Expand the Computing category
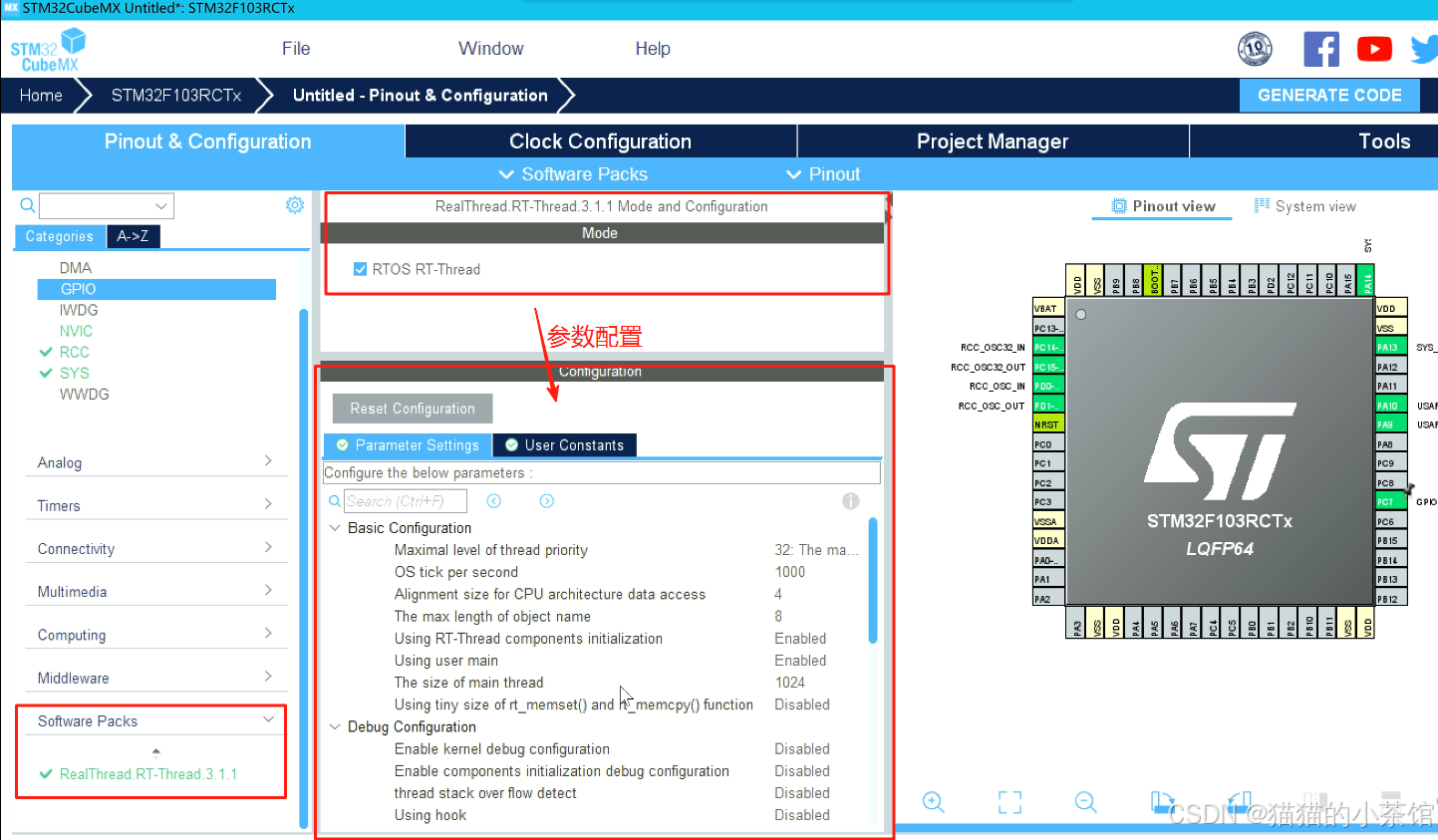Viewport: 1438px width, 840px height. pyautogui.click(x=155, y=635)
